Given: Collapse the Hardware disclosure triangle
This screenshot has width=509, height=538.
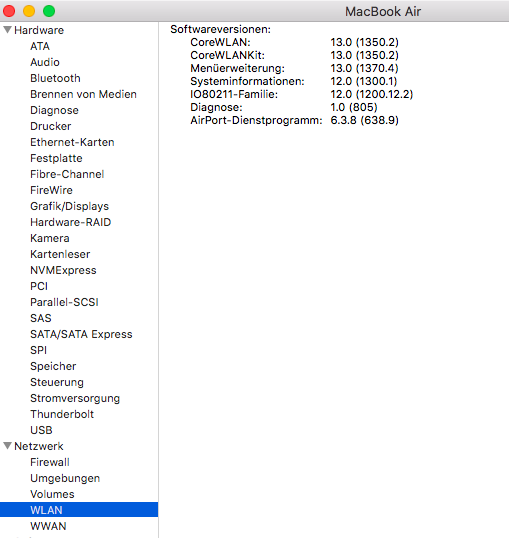Looking at the screenshot, I should tap(8, 30).
